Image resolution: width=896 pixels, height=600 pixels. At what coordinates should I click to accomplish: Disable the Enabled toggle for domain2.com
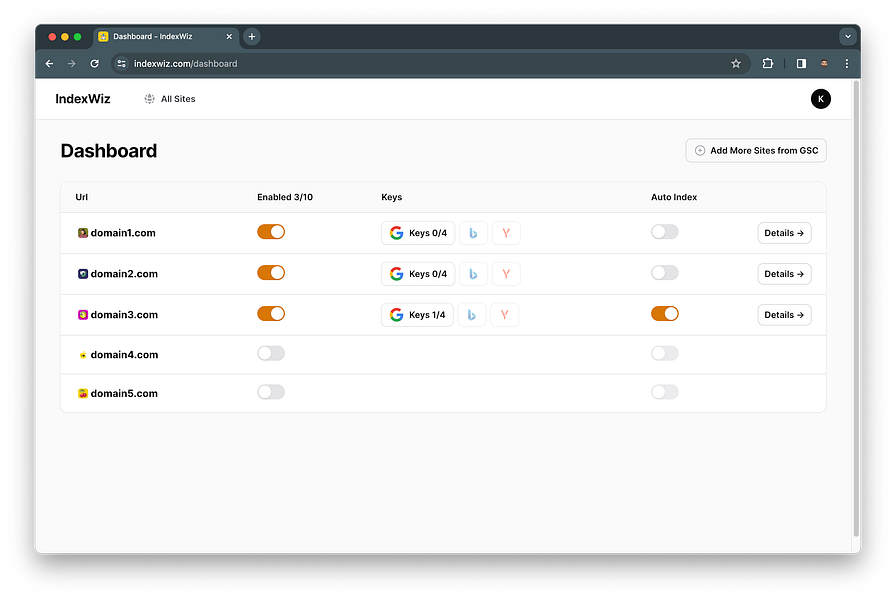pyautogui.click(x=271, y=273)
